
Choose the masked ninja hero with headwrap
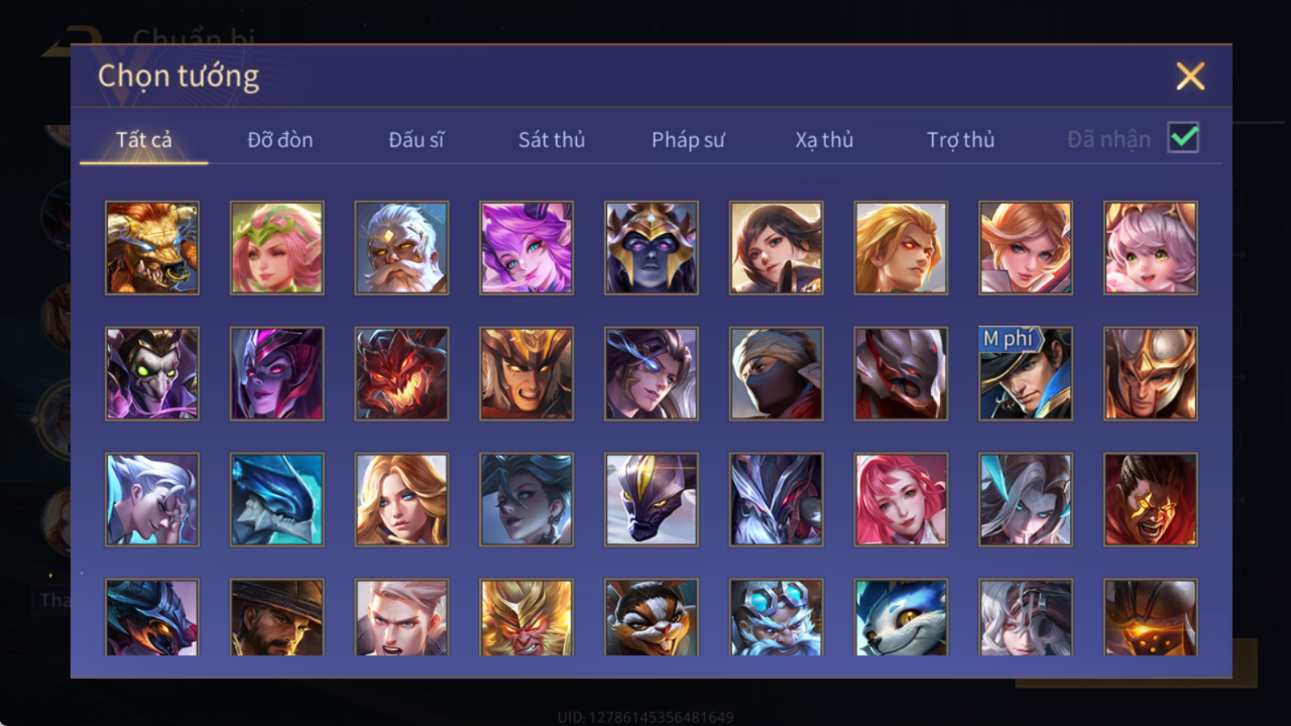tap(776, 374)
